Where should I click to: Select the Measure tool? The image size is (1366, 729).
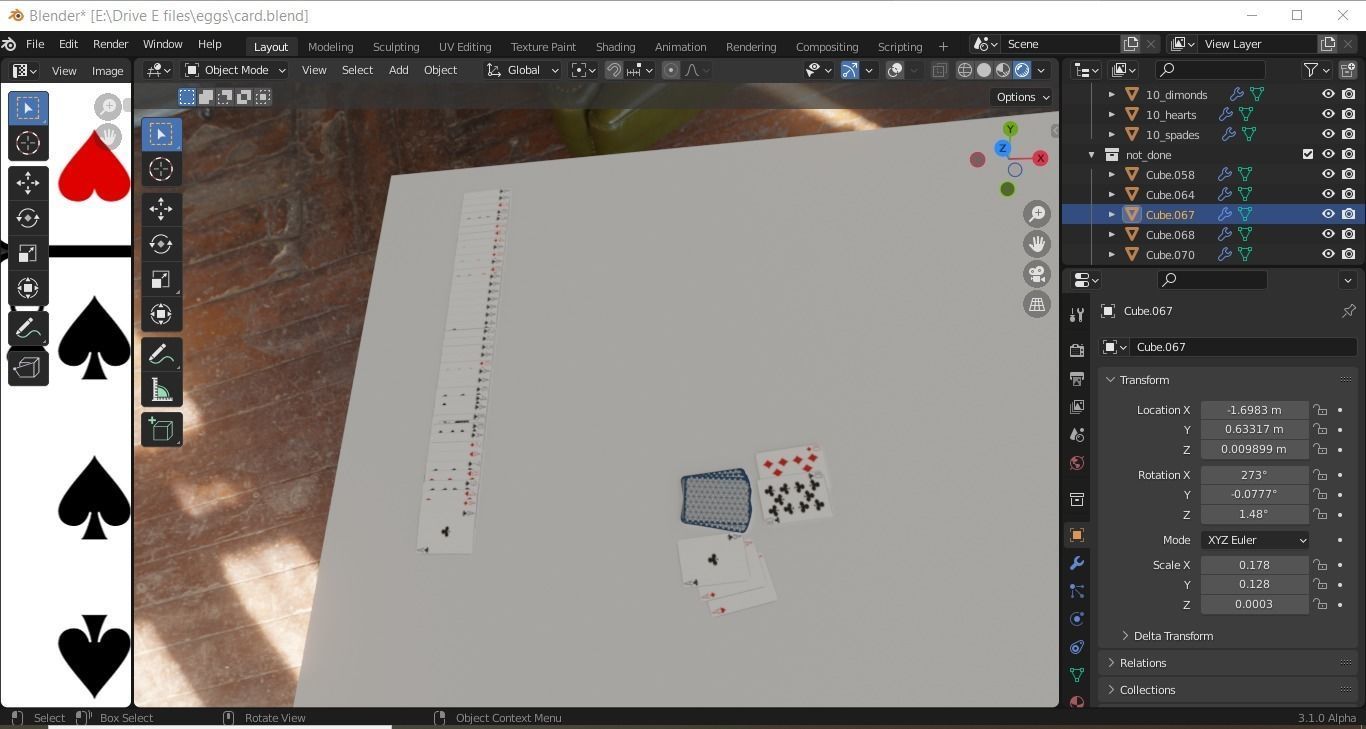coord(161,390)
